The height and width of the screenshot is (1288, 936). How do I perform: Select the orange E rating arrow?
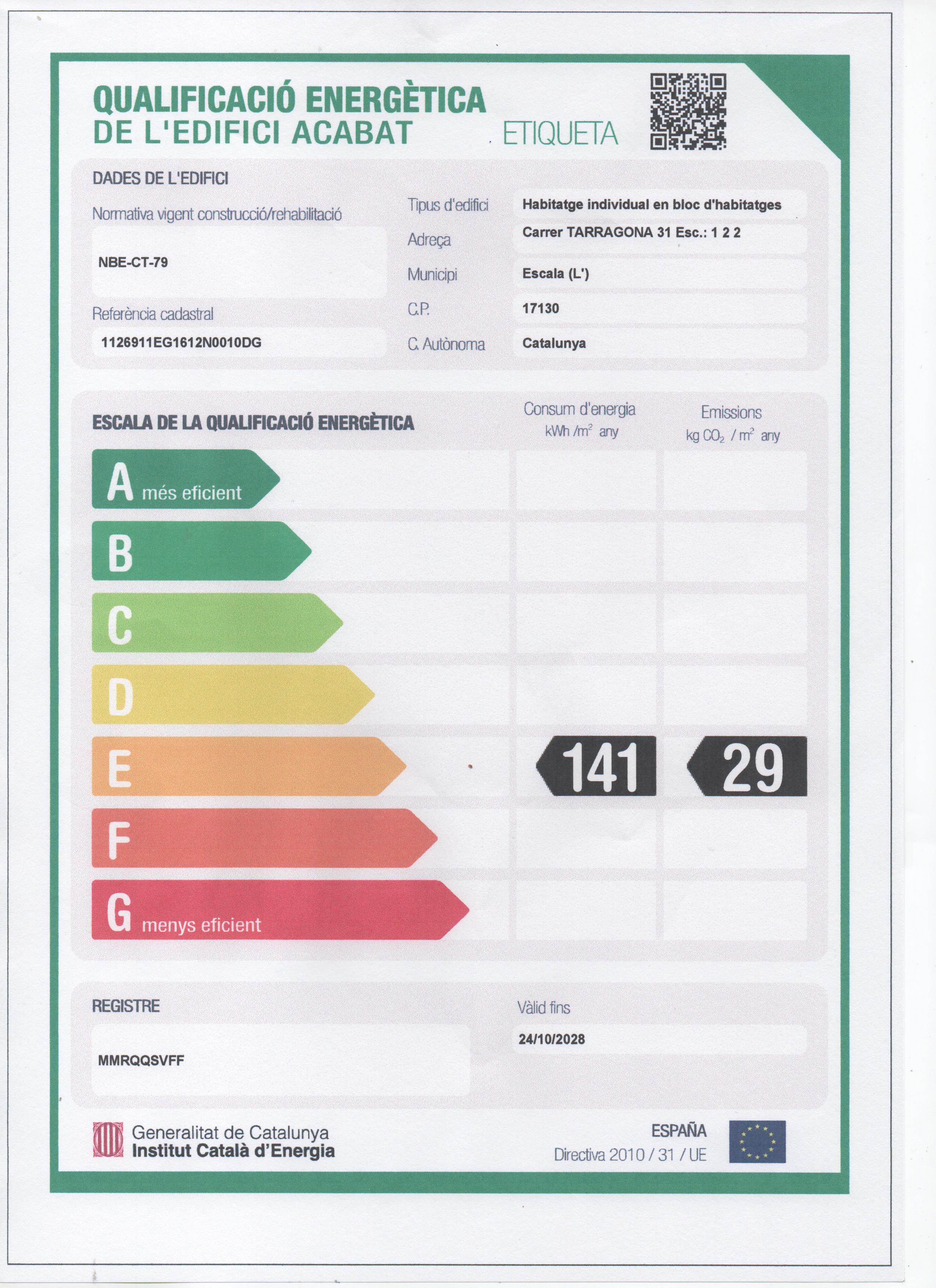click(x=244, y=766)
